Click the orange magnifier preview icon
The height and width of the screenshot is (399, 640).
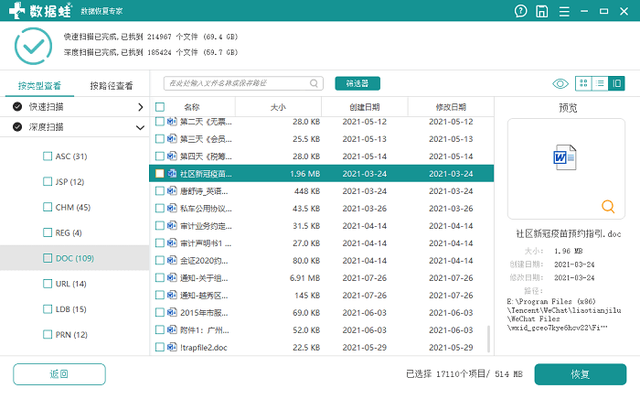(608, 206)
